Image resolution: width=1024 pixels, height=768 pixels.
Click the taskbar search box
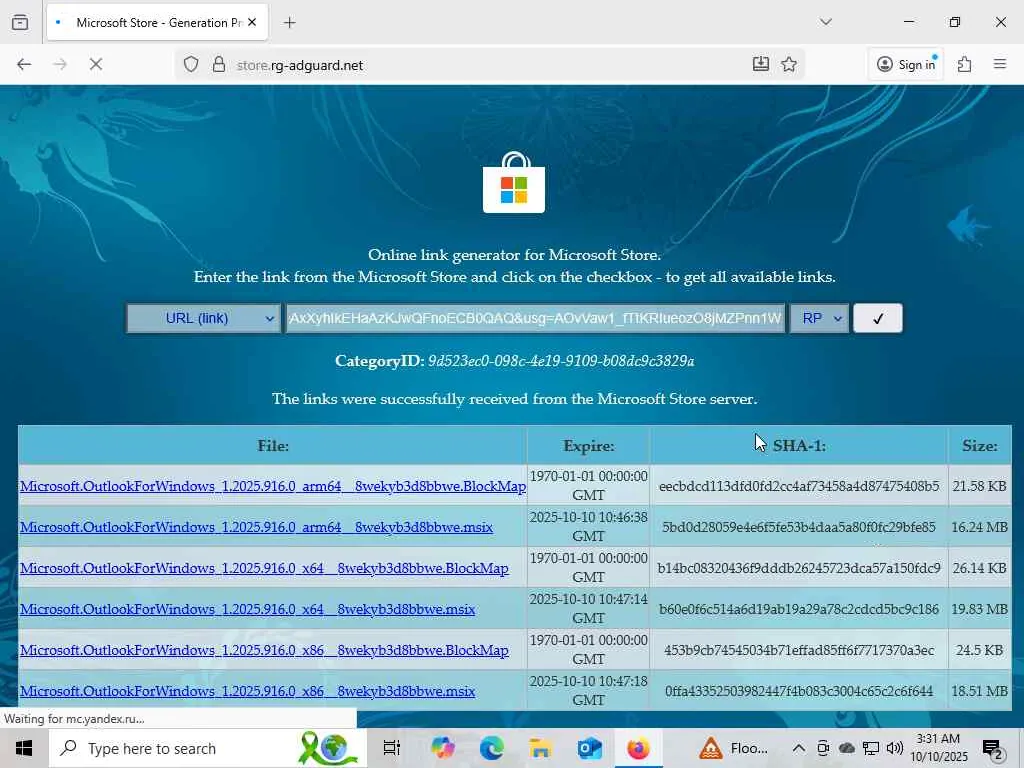click(208, 748)
